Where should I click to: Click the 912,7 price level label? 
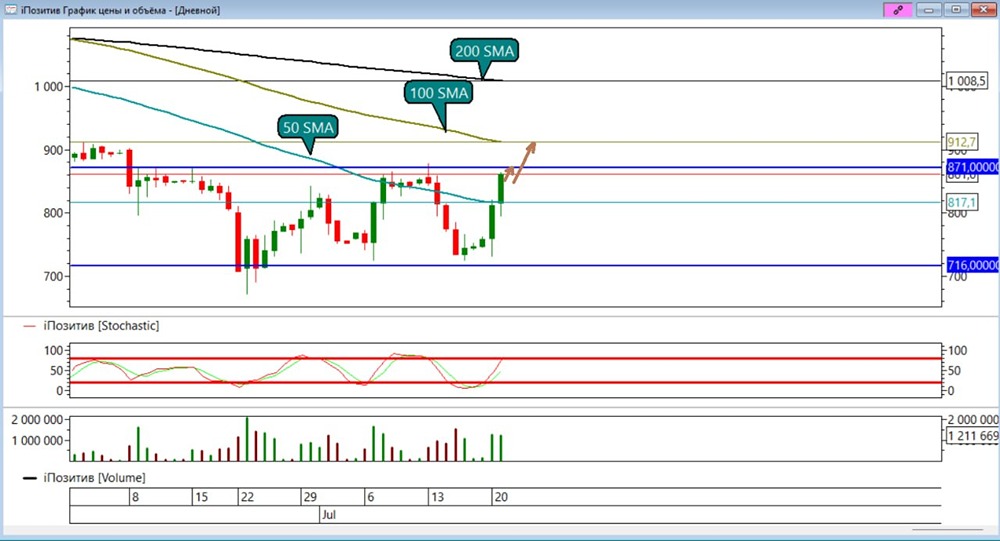coord(961,142)
